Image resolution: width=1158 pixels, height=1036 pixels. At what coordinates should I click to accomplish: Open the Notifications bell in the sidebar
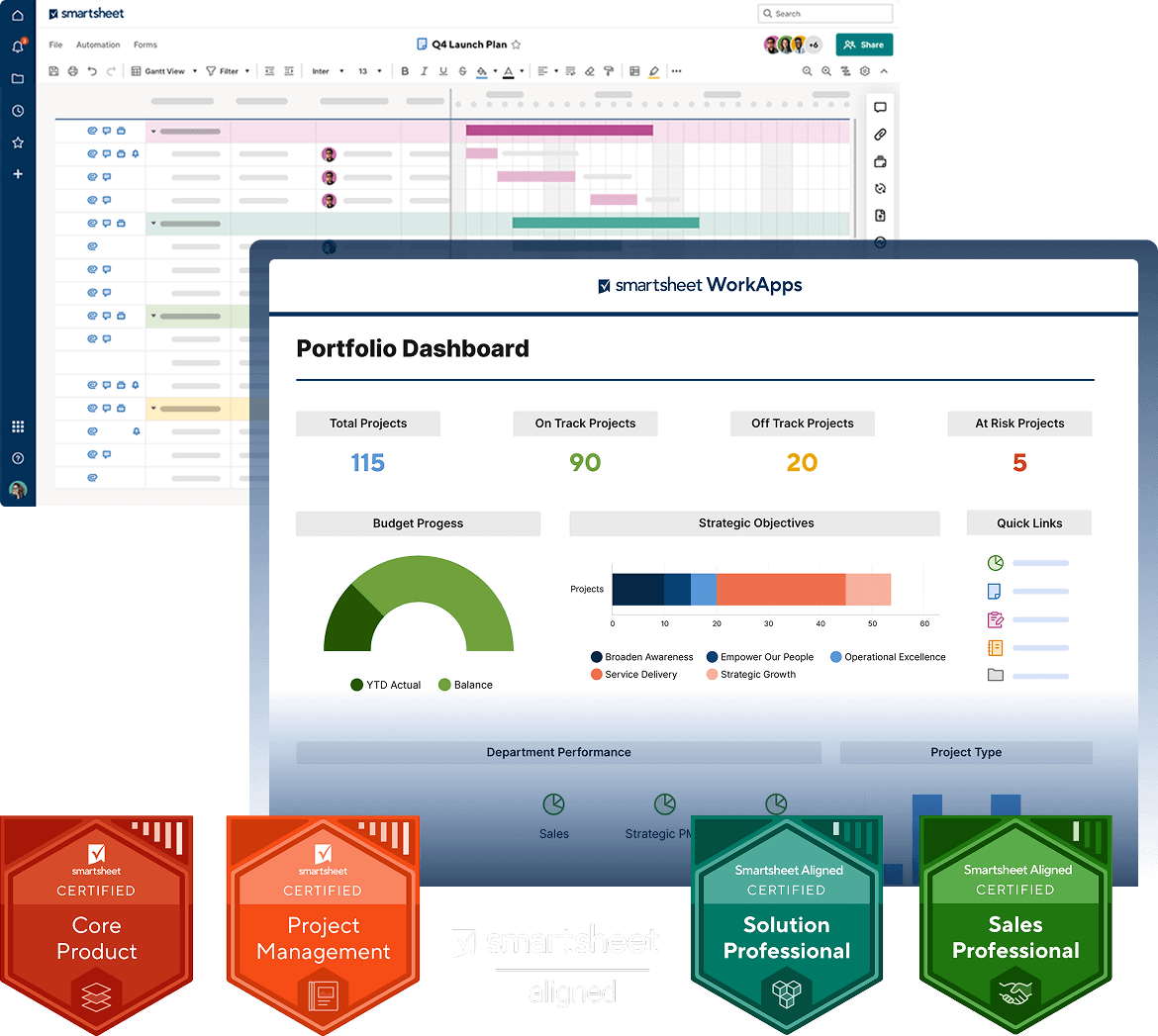tap(18, 47)
